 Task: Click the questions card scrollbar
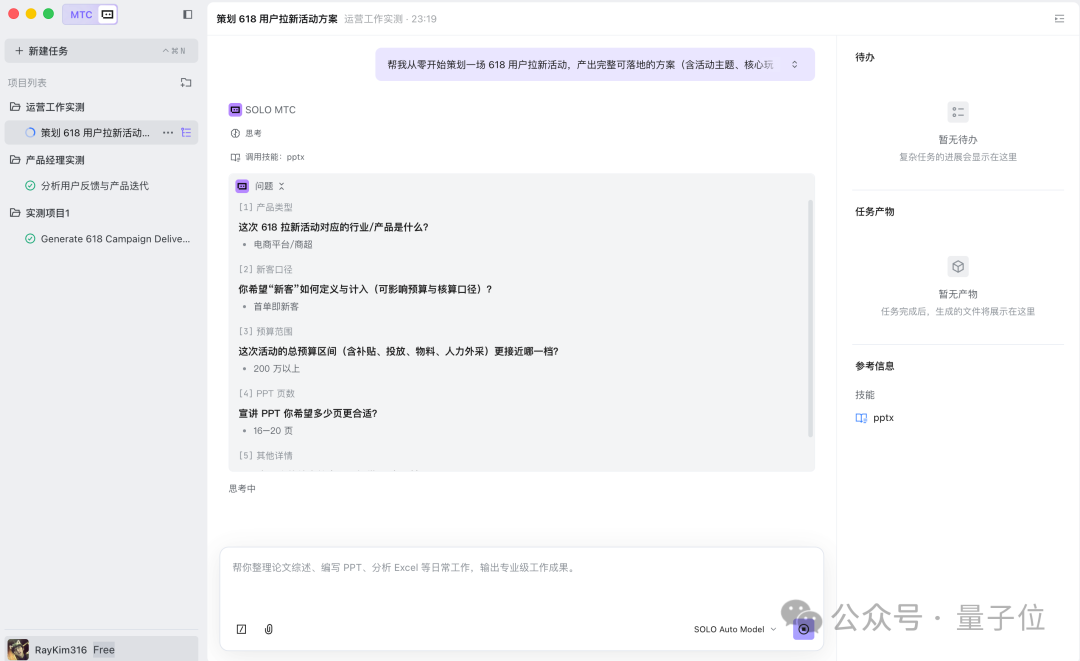pos(810,318)
